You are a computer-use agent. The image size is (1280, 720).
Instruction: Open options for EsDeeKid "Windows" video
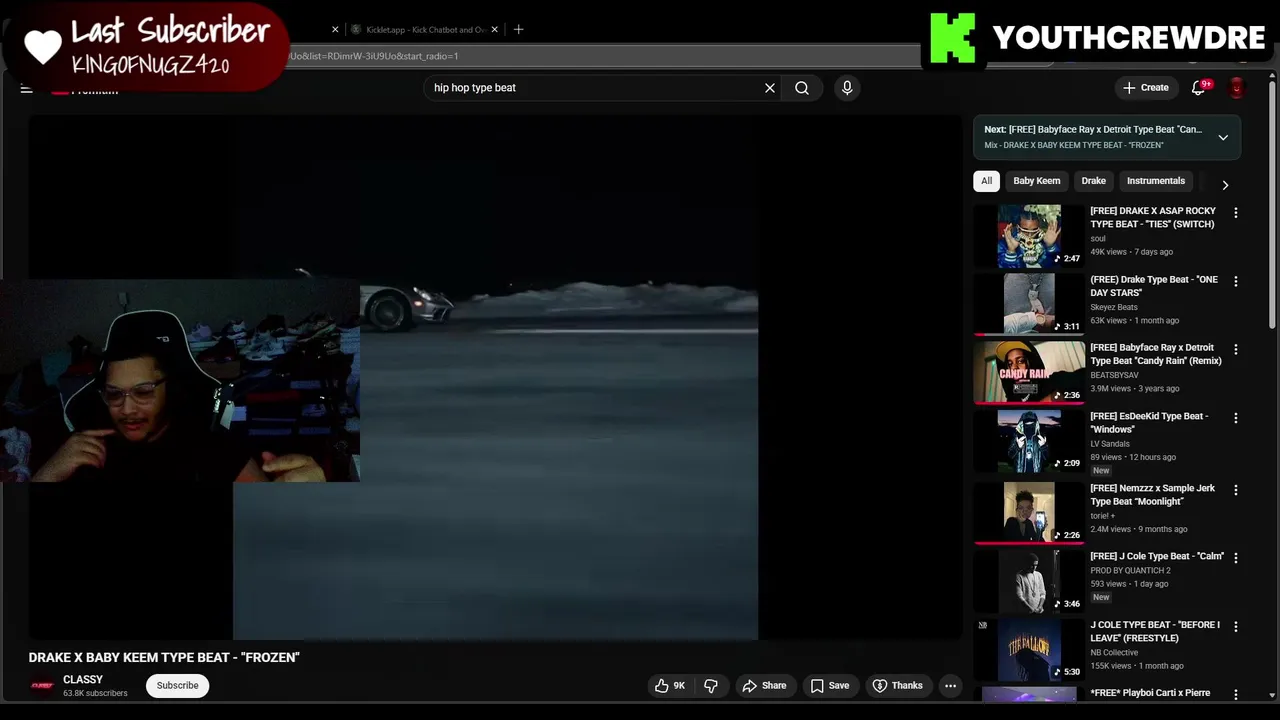pos(1236,418)
